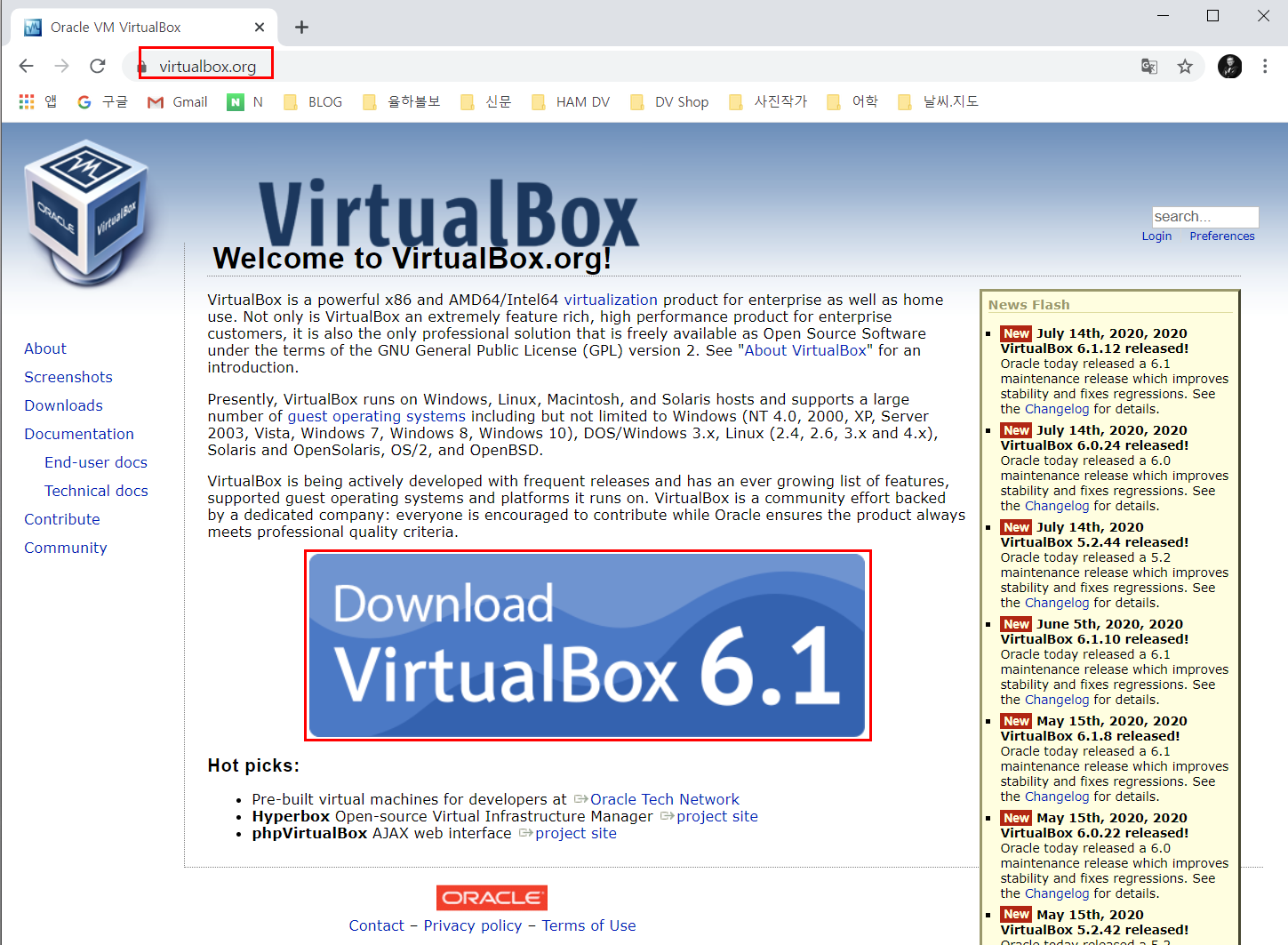Minimize the Chrome window
The image size is (1288, 945).
(x=1164, y=16)
